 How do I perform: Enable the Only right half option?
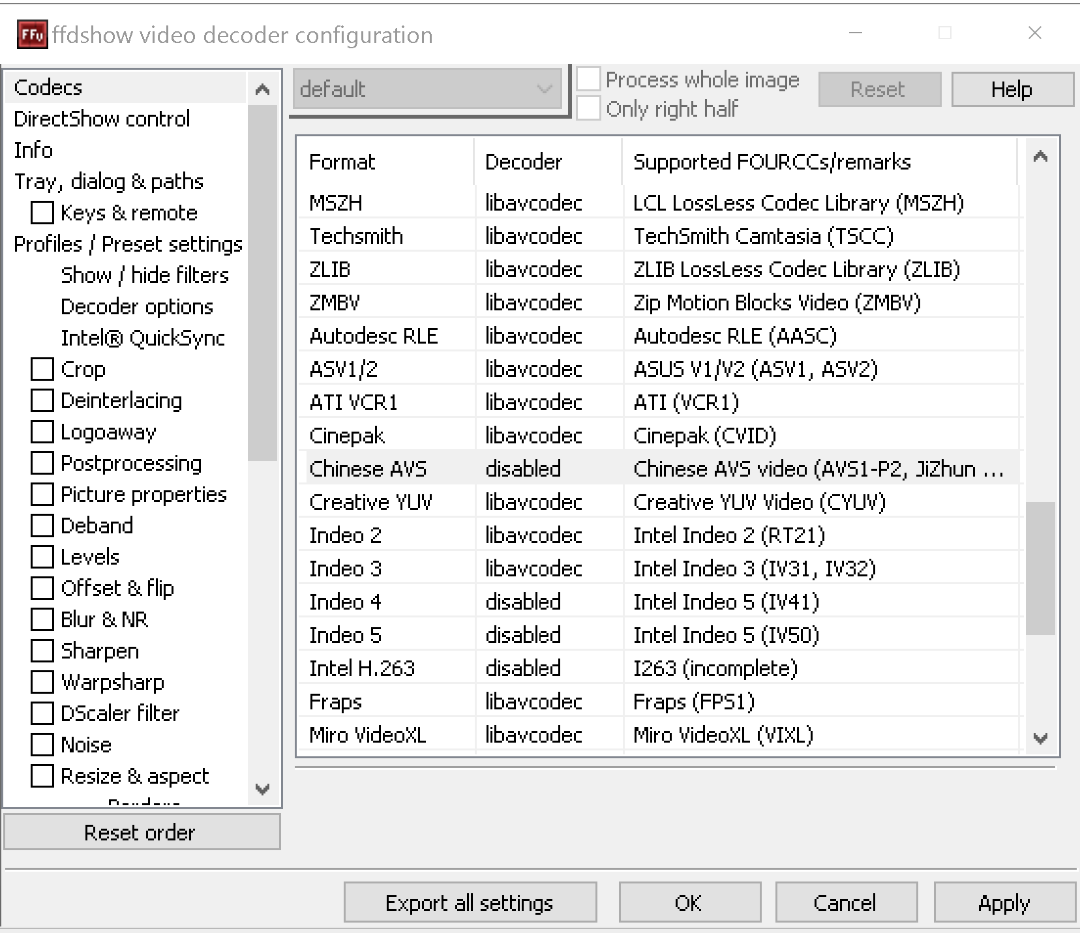click(x=589, y=108)
